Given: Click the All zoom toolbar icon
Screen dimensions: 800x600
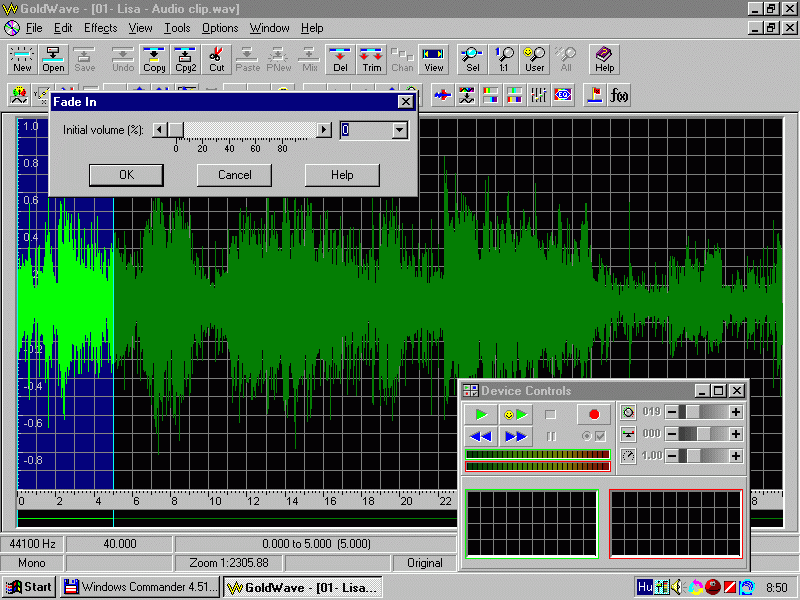Looking at the screenshot, I should point(566,59).
